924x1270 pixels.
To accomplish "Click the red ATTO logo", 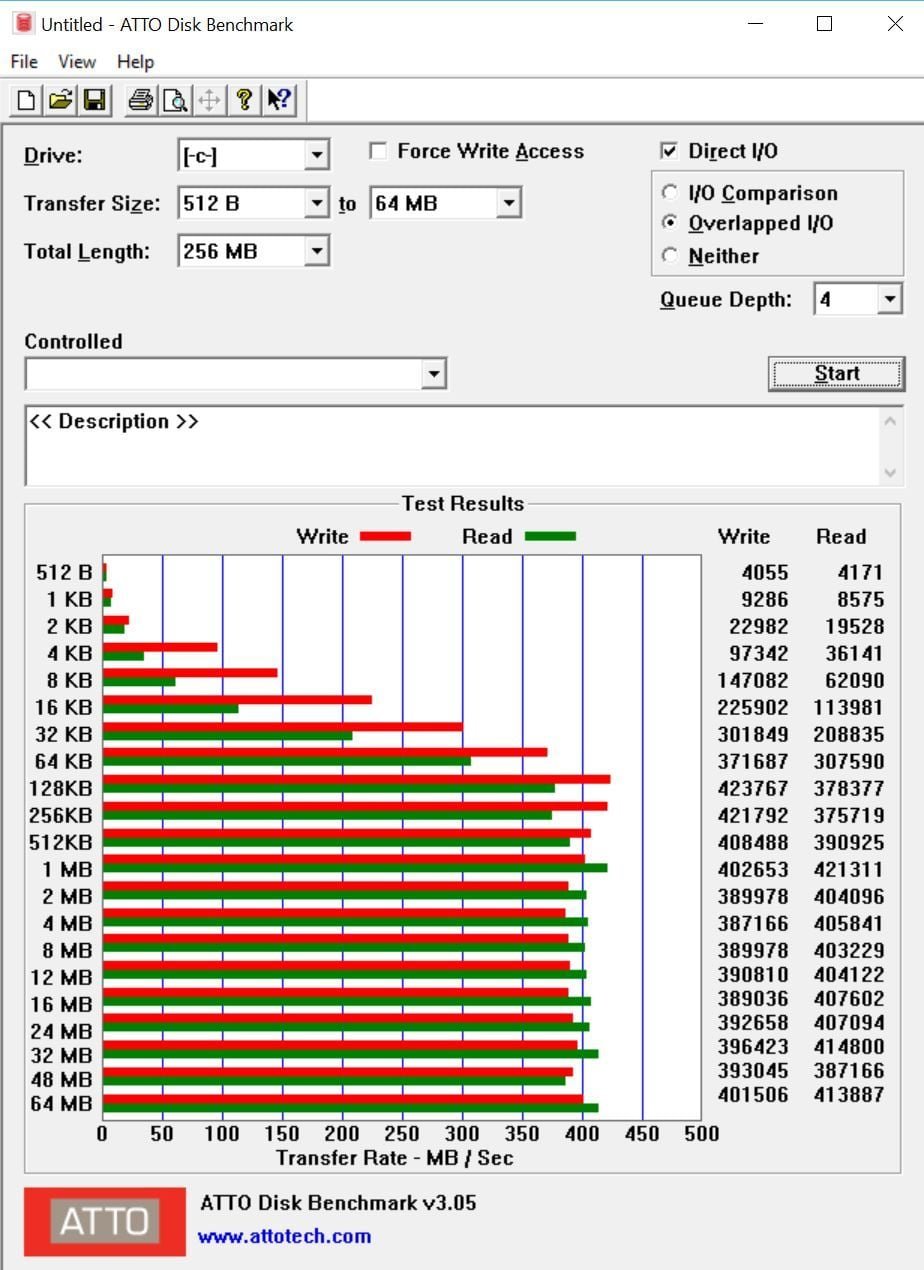I will [x=105, y=1221].
